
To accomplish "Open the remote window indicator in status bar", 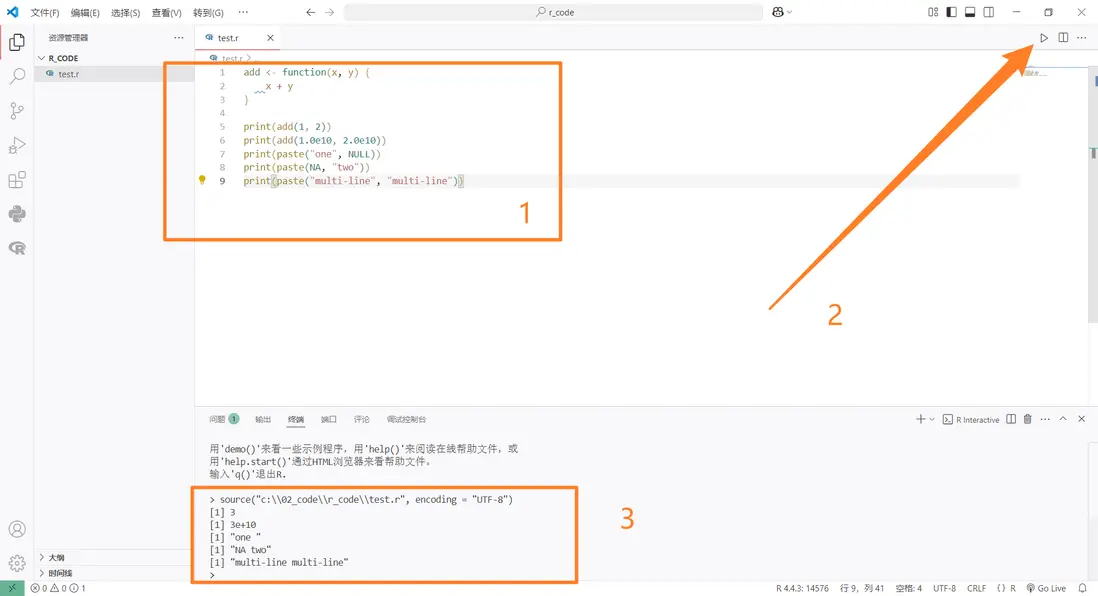I will [x=12, y=588].
